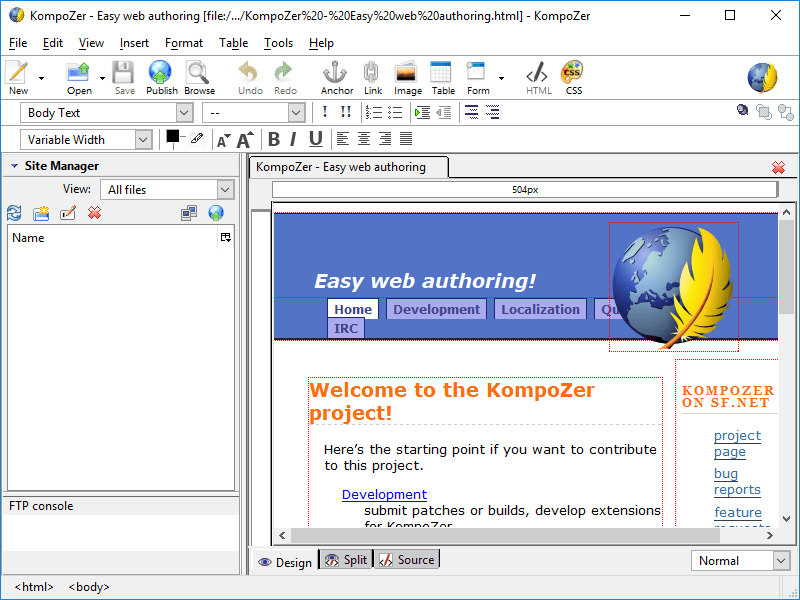Open the Body Text paragraph format dropdown
800x600 pixels.
107,113
